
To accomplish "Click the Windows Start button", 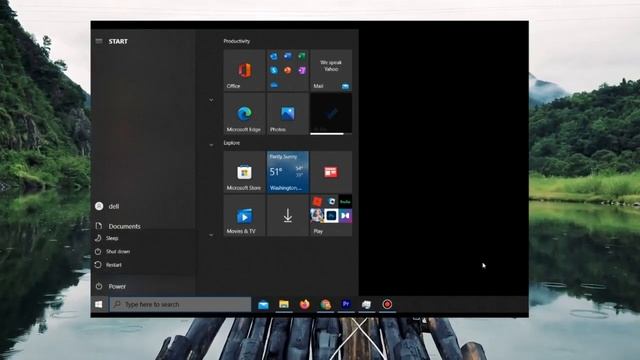I will coord(99,304).
